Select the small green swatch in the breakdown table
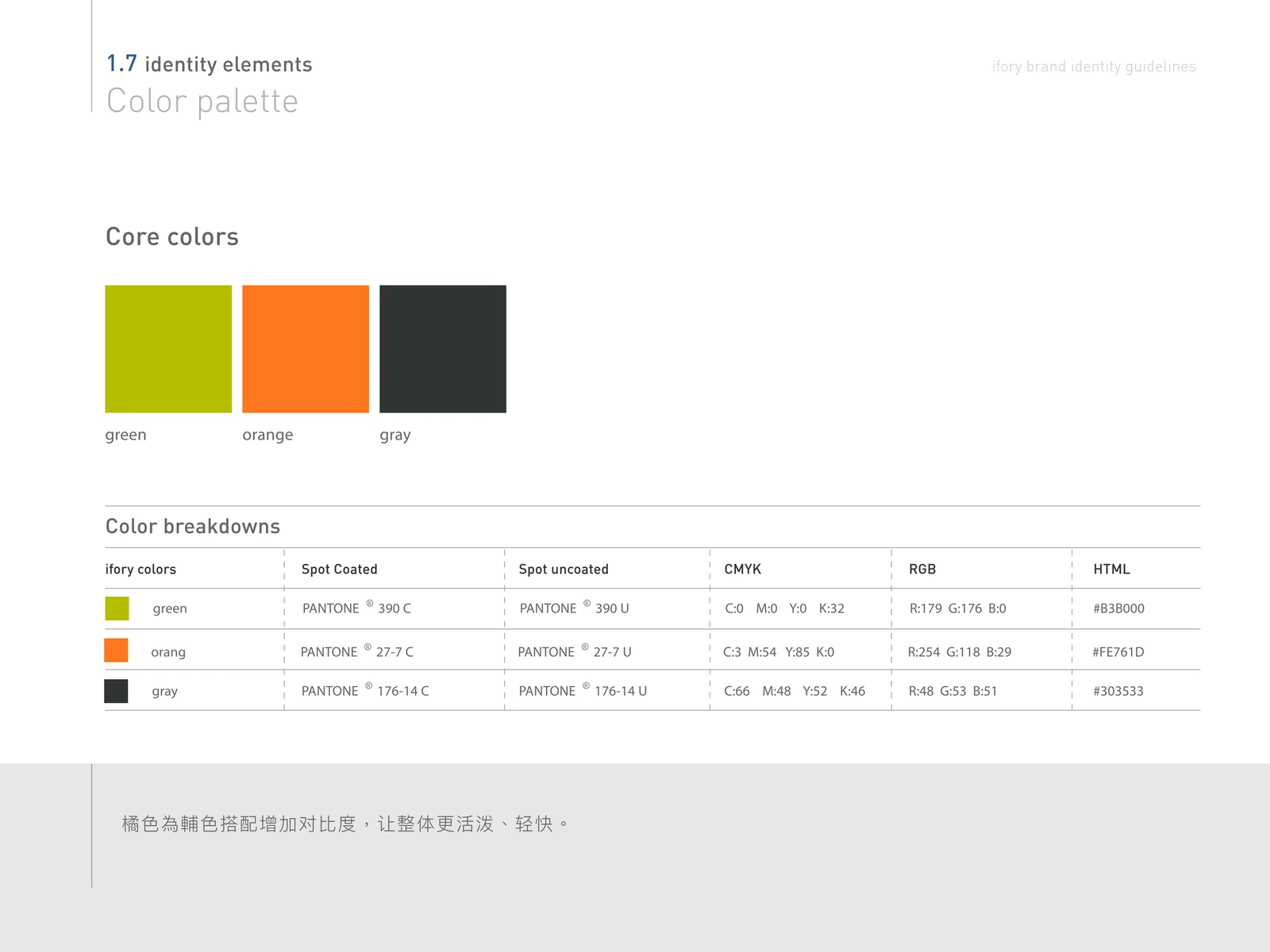This screenshot has width=1270, height=952. click(x=117, y=608)
